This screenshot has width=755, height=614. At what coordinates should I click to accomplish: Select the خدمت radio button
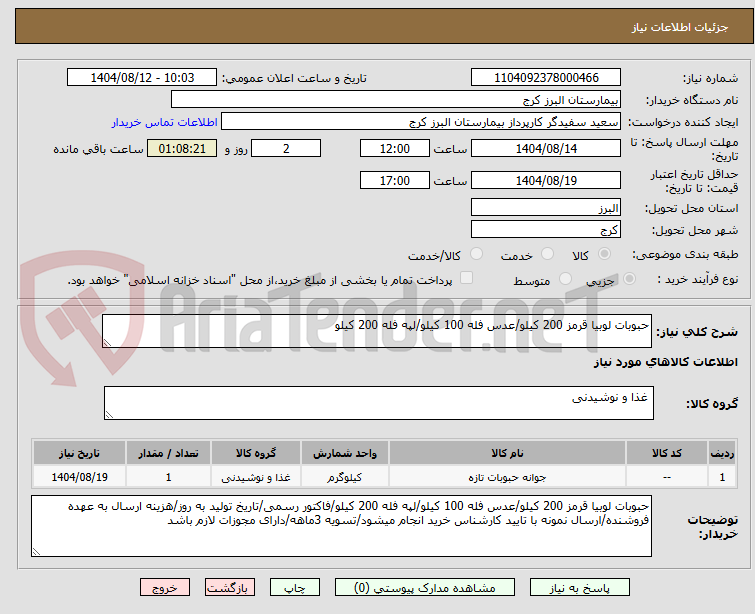tap(547, 254)
